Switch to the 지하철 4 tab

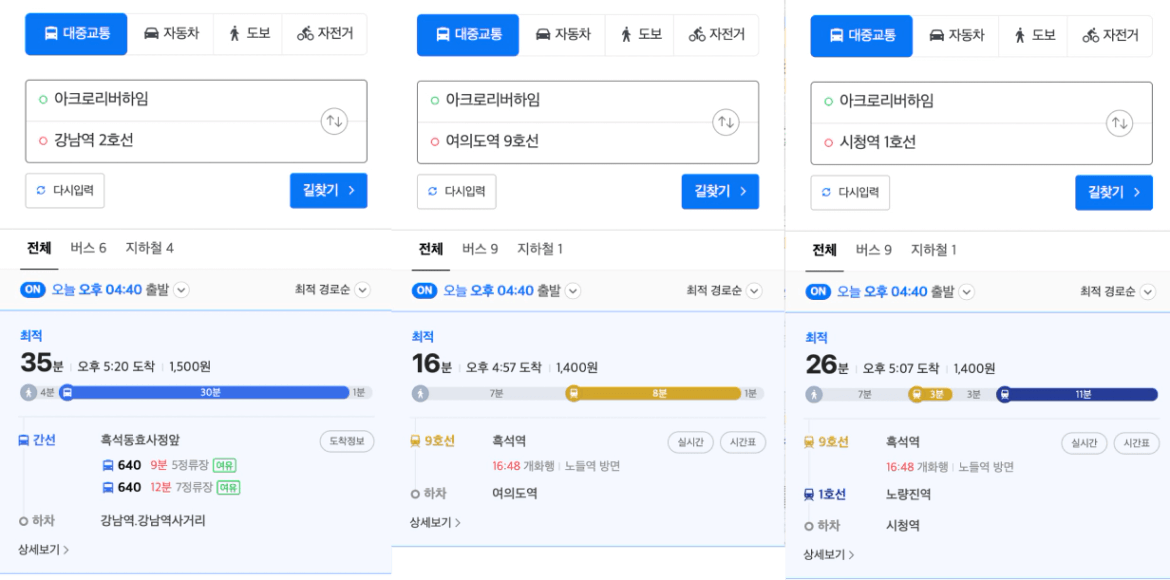[x=149, y=248]
